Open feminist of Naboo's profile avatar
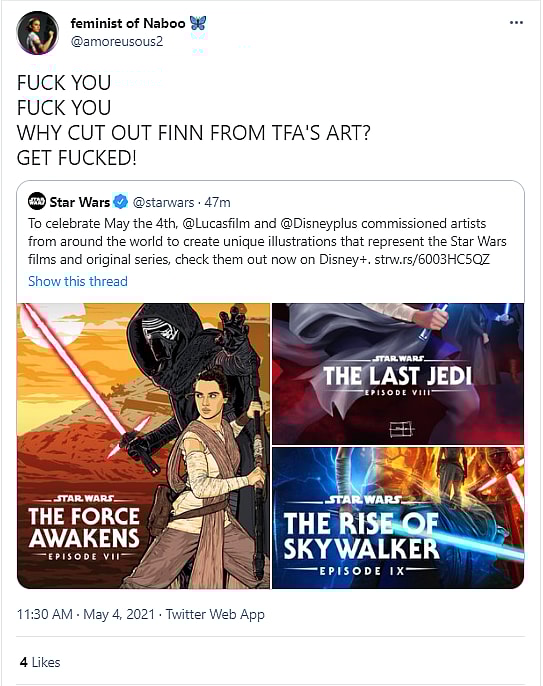 click(38, 33)
